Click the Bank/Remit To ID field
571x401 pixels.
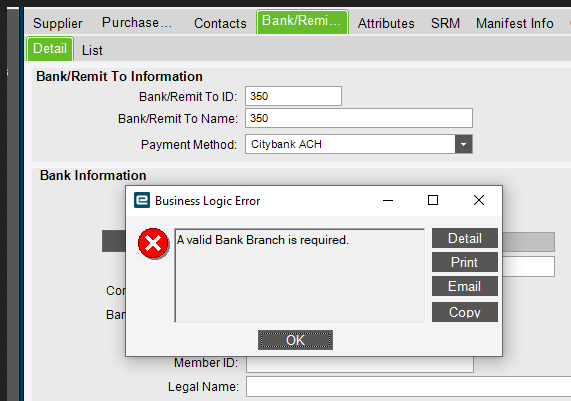pyautogui.click(x=293, y=96)
